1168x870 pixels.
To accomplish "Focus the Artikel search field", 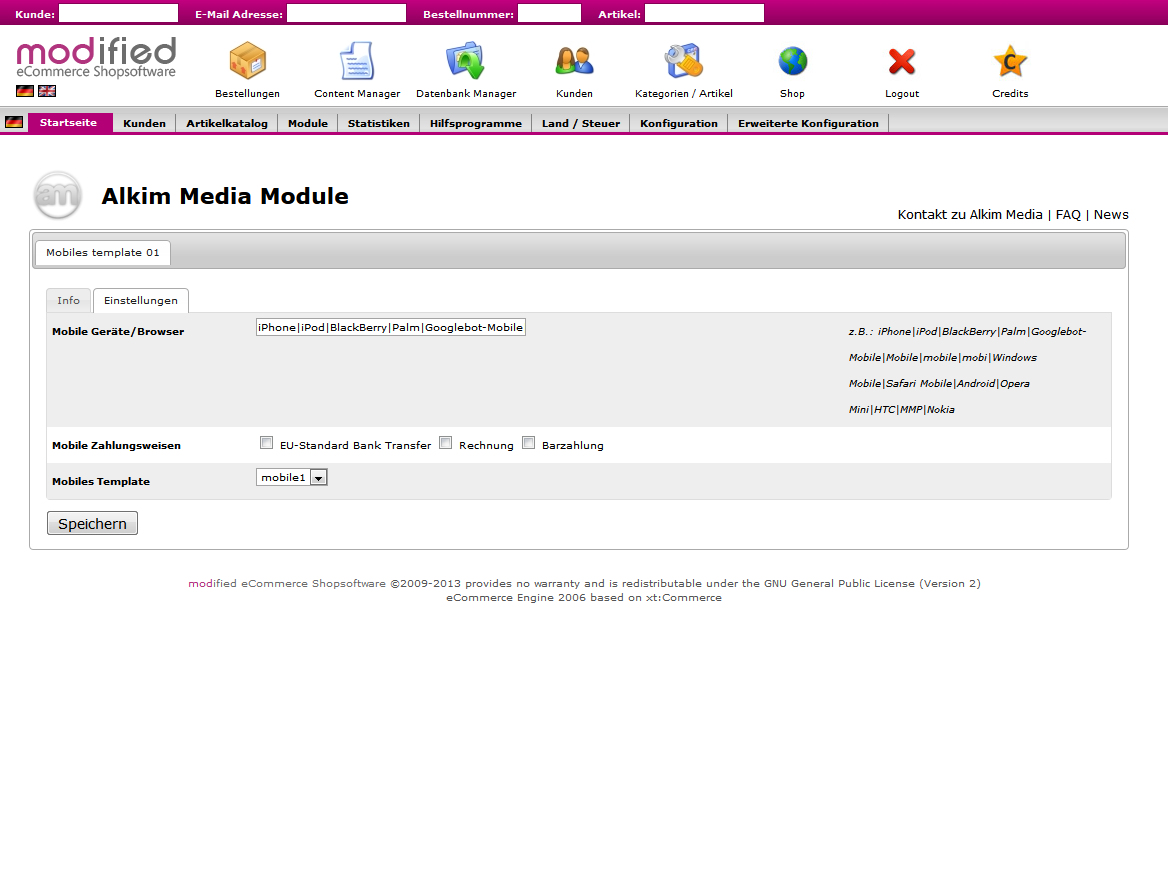I will pyautogui.click(x=704, y=13).
